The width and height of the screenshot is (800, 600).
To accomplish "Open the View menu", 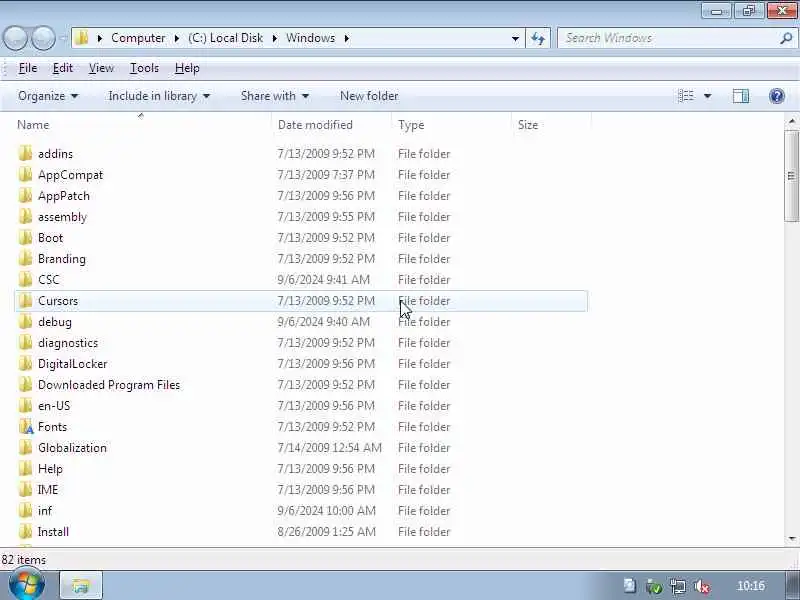I will pos(101,68).
